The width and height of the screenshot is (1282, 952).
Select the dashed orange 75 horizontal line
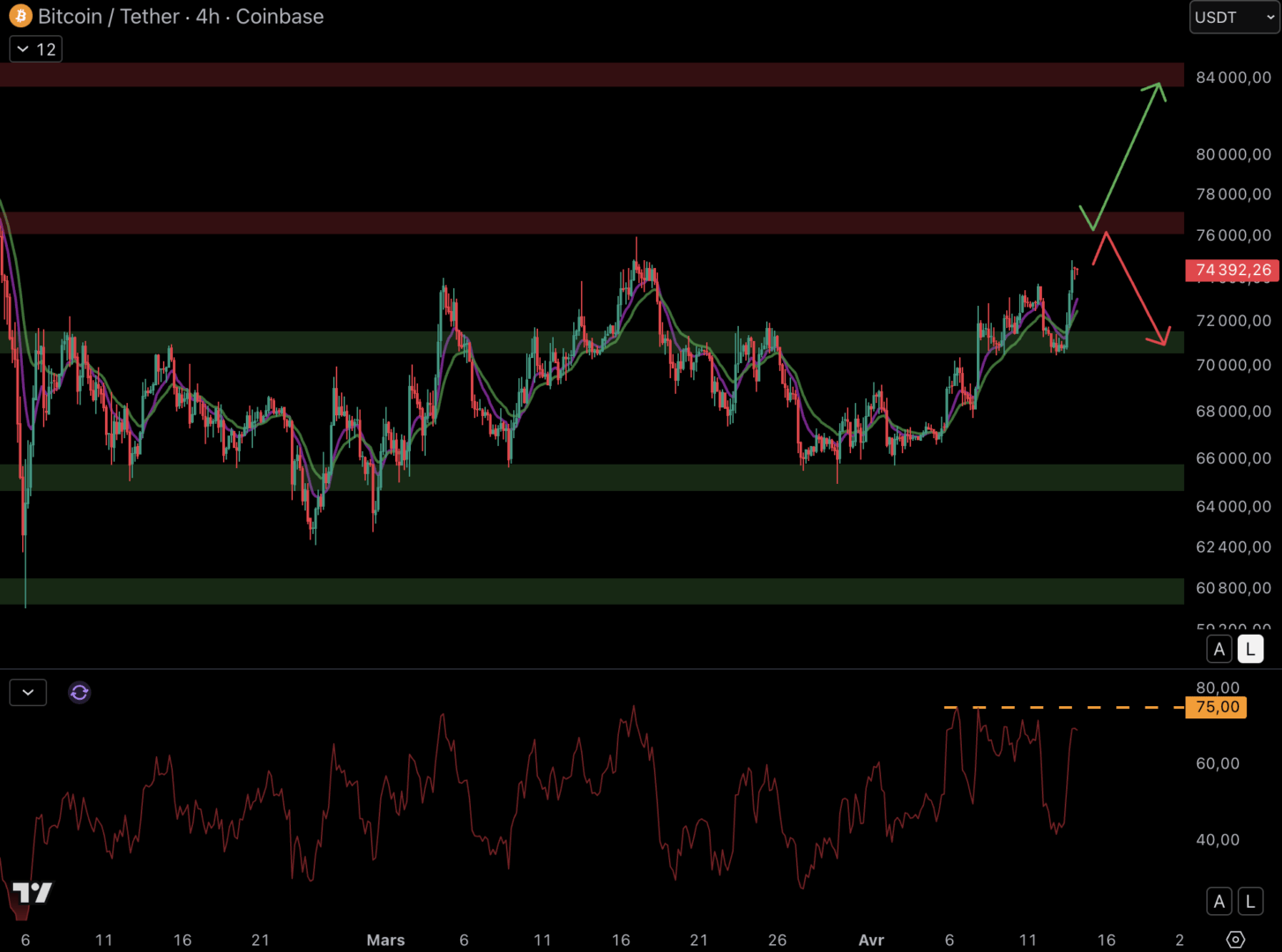coord(1058,707)
